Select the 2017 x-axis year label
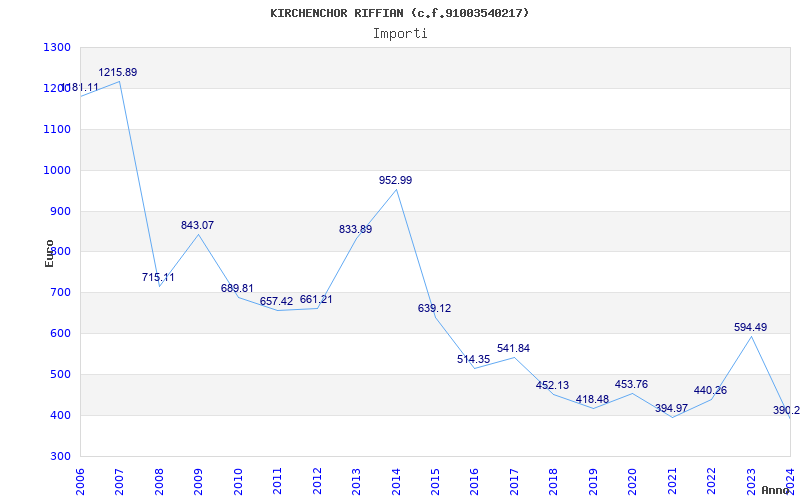800x500 pixels. click(514, 481)
